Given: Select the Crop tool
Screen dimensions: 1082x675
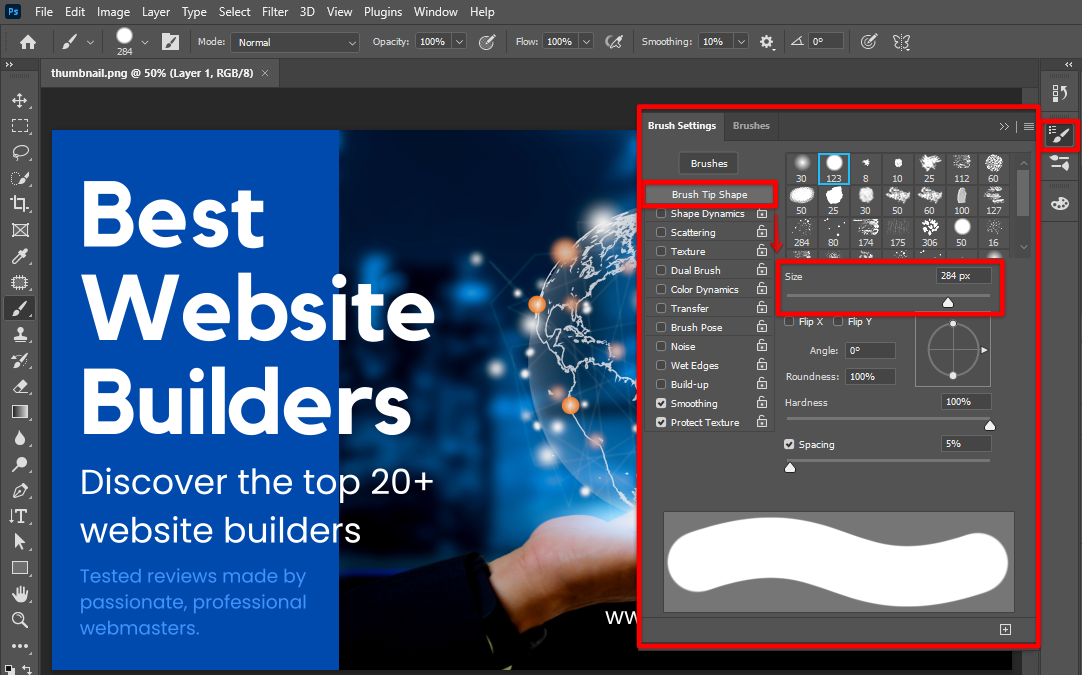Looking at the screenshot, I should coord(19,204).
